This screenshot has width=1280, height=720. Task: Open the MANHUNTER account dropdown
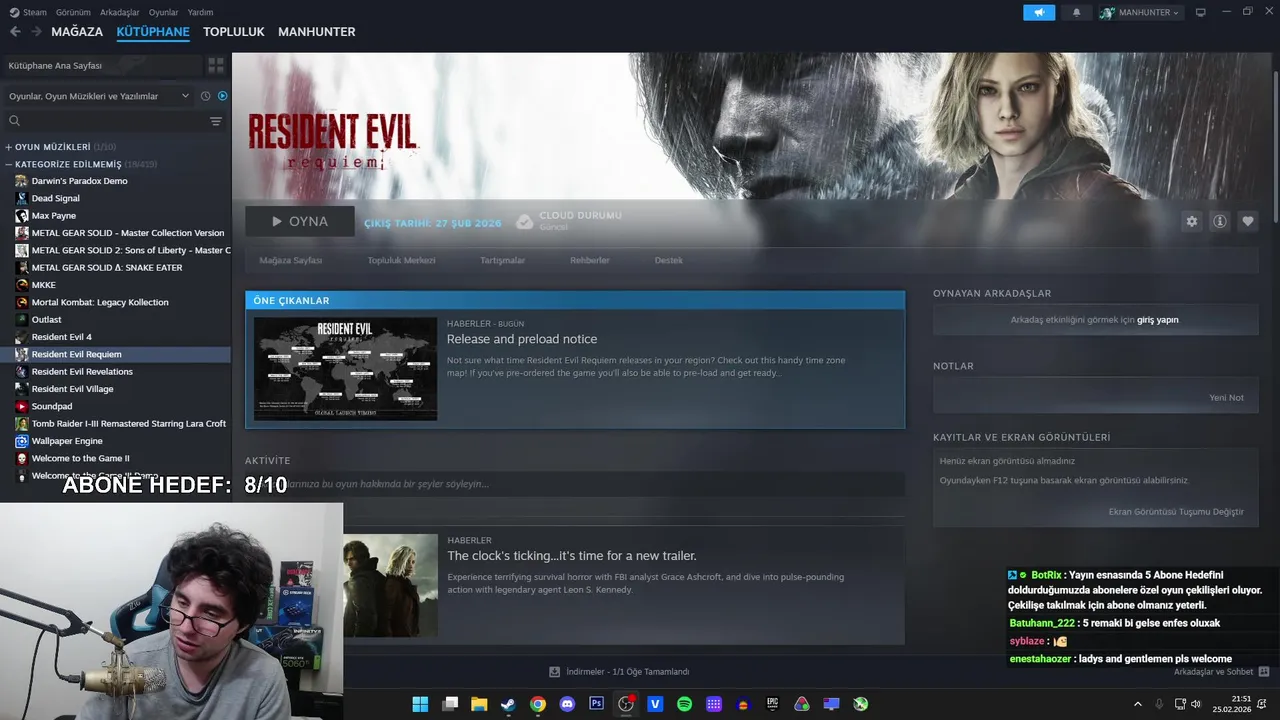1140,13
